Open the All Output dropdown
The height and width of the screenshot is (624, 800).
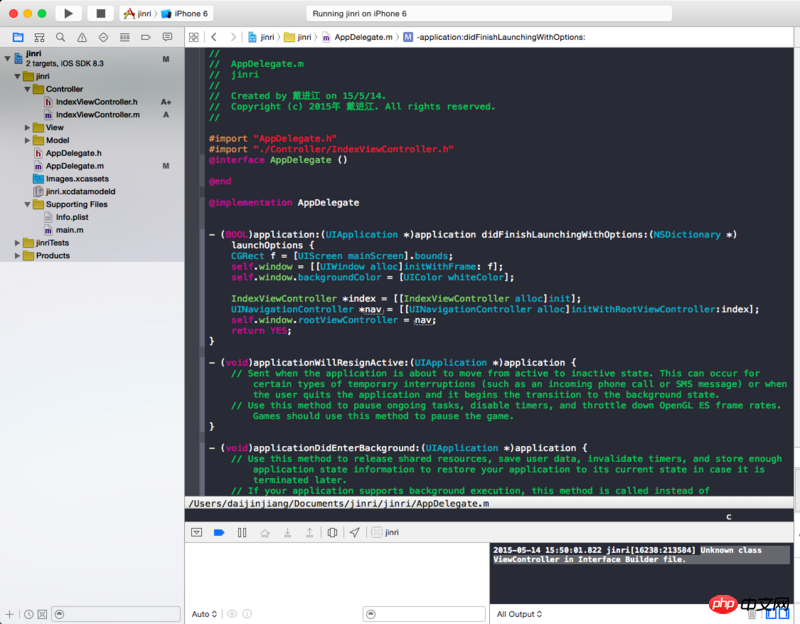tap(519, 614)
